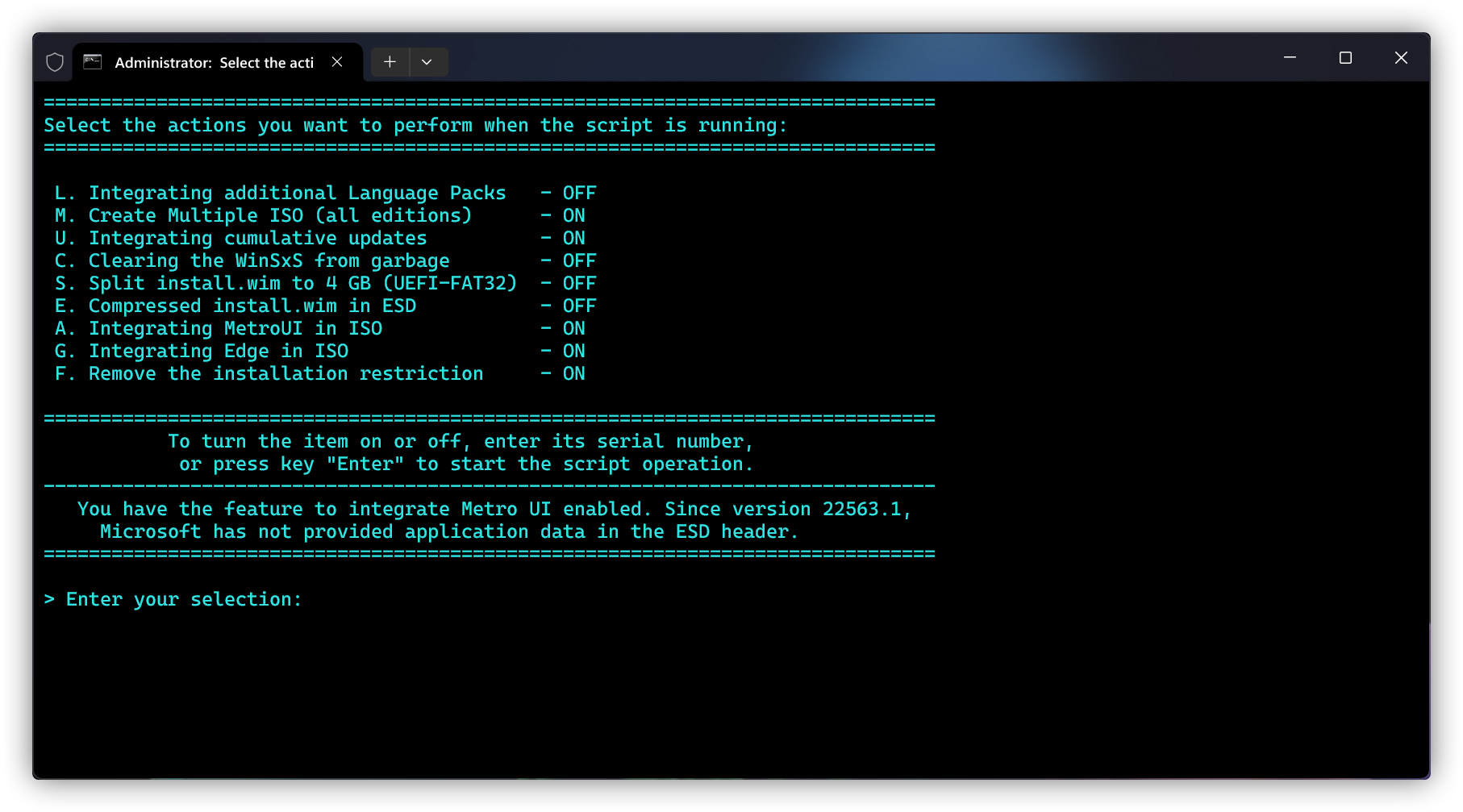Click ON status for cumulative updates
This screenshot has height=812, width=1463.
(x=573, y=239)
